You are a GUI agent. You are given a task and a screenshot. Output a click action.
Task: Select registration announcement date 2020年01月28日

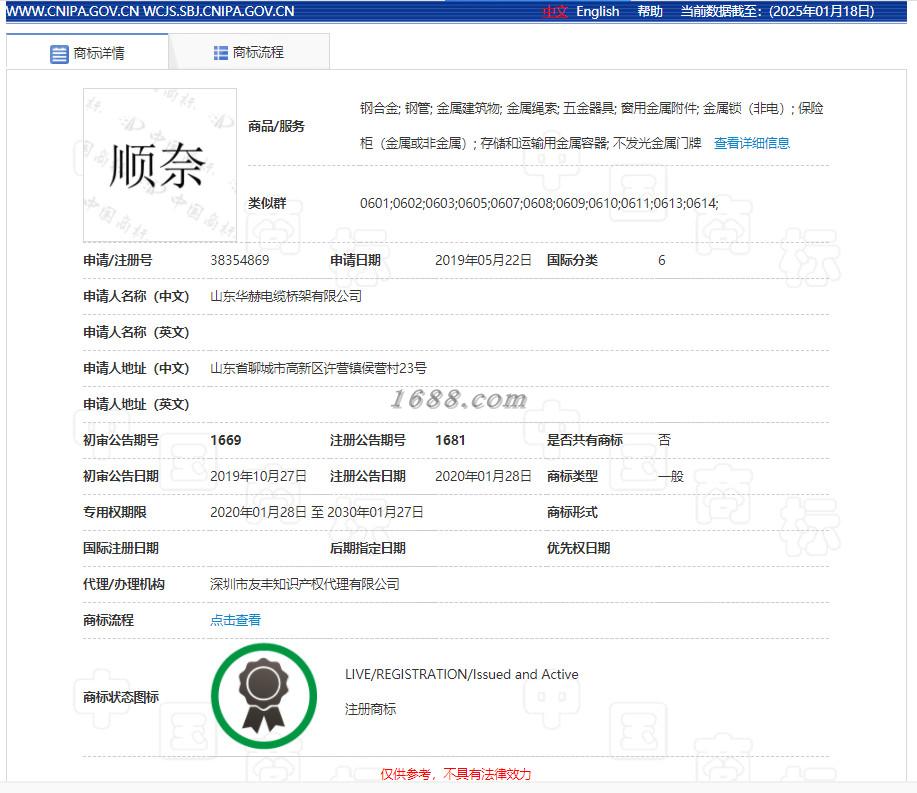[483, 476]
